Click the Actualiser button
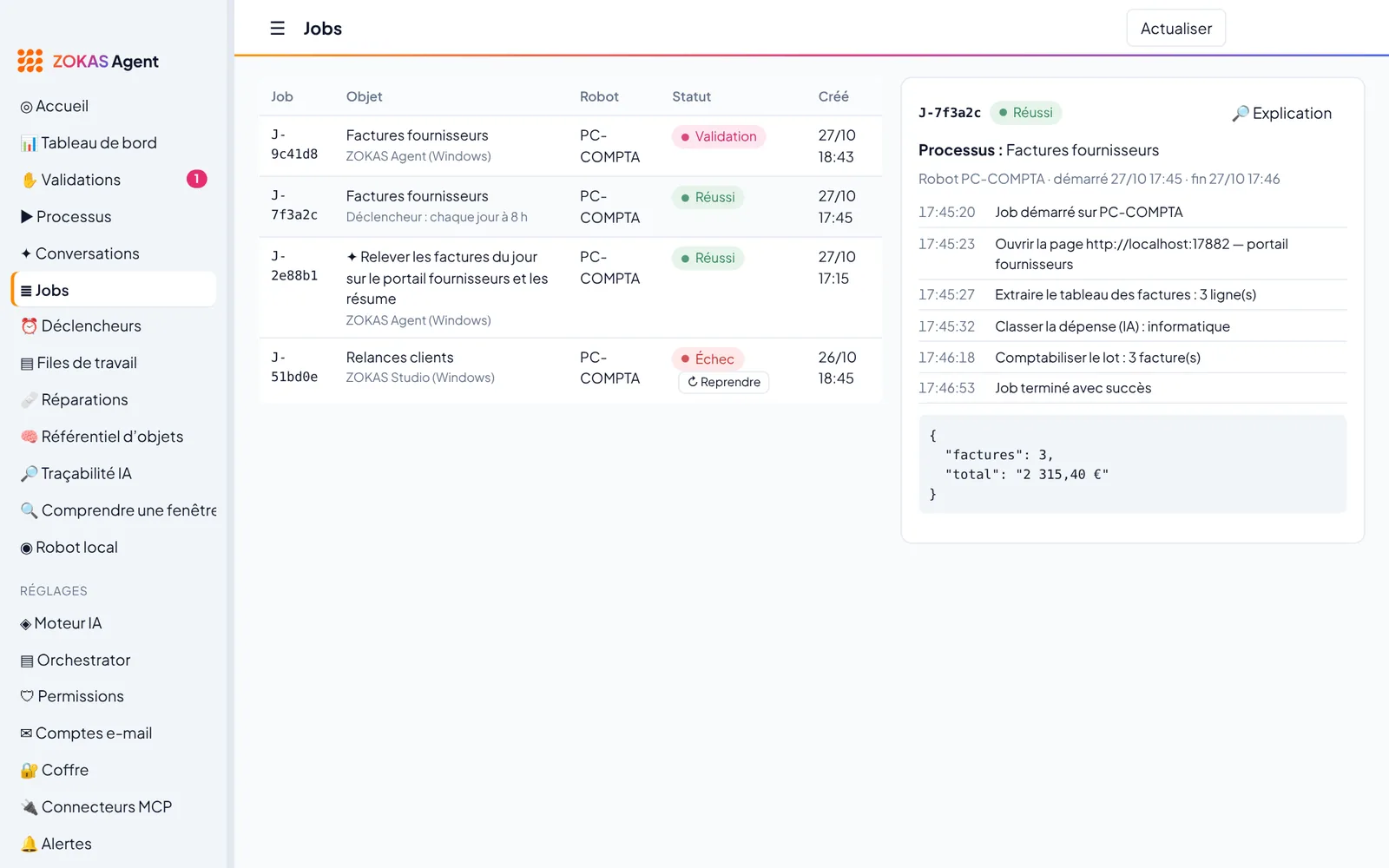The image size is (1389, 868). (1175, 29)
